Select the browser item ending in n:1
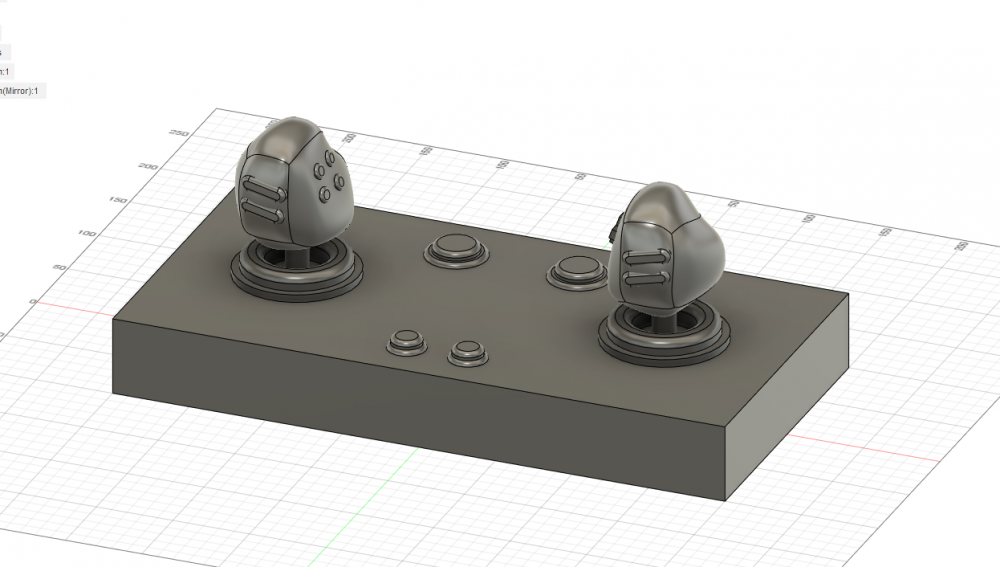Viewport: 1000px width, 567px height. click(6, 71)
